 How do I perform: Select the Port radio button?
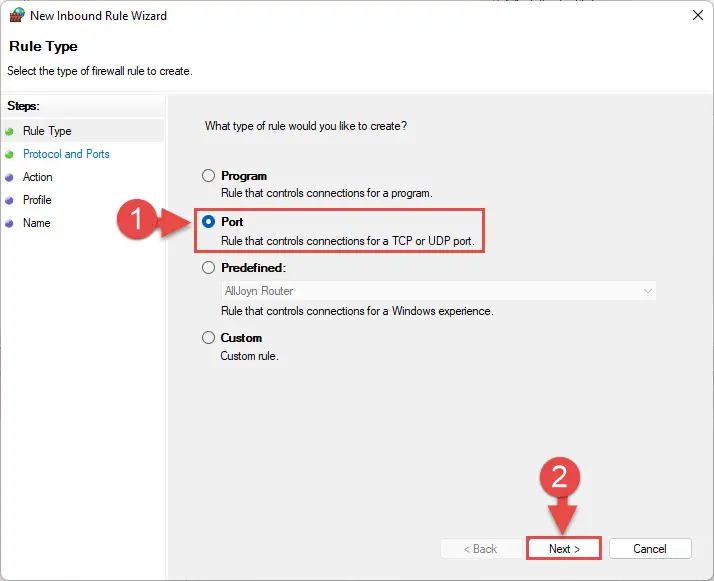coord(208,222)
